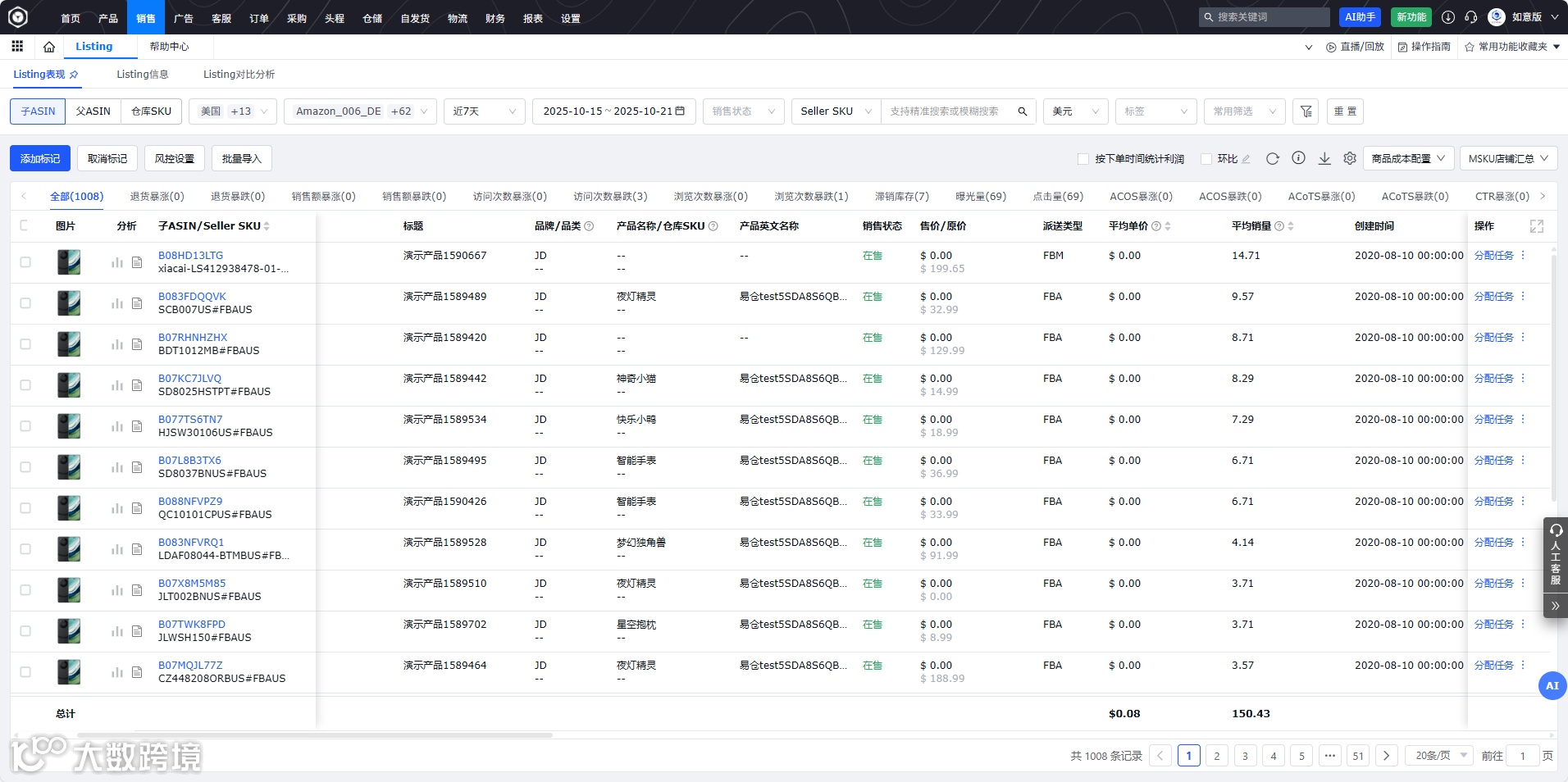Open the 20条/页 page size dropdown
Viewport: 1568px width, 782px height.
(1440, 756)
